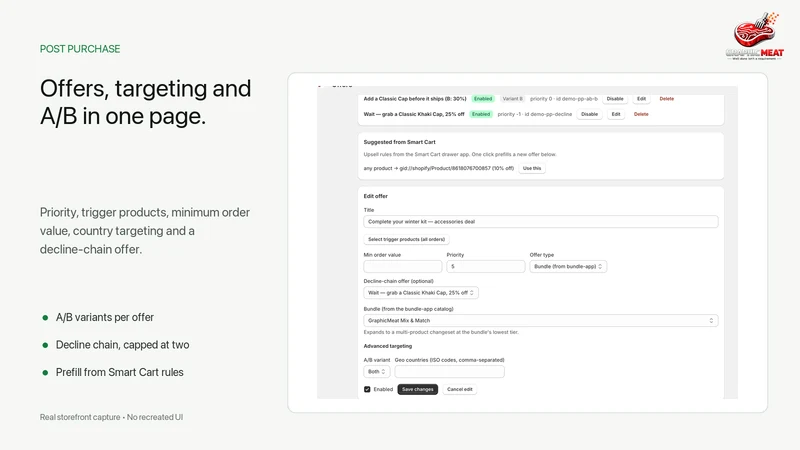Open the Bundle catalog dropdown
The image size is (800, 450).
(541, 320)
